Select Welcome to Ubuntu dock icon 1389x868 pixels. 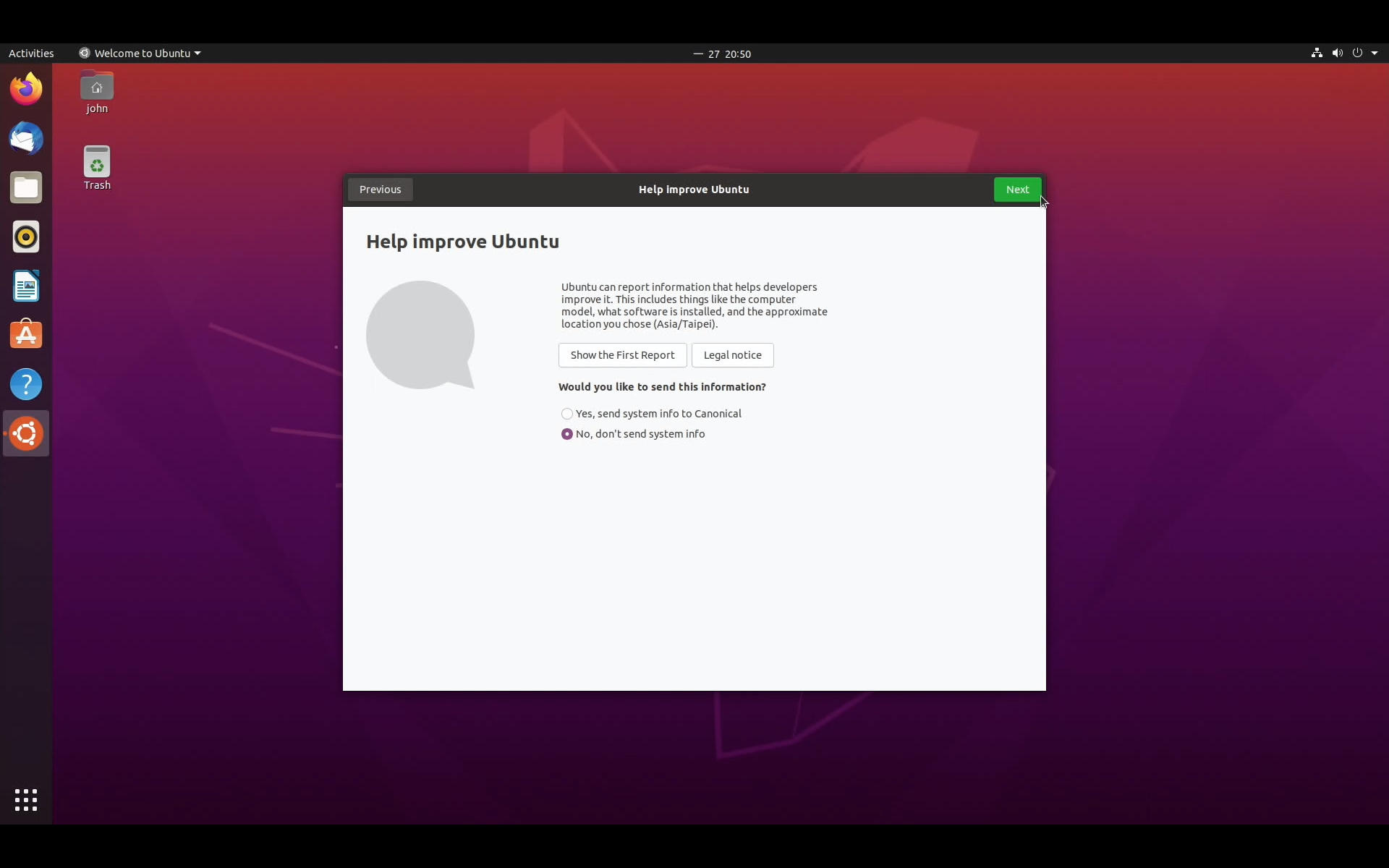[x=26, y=433]
